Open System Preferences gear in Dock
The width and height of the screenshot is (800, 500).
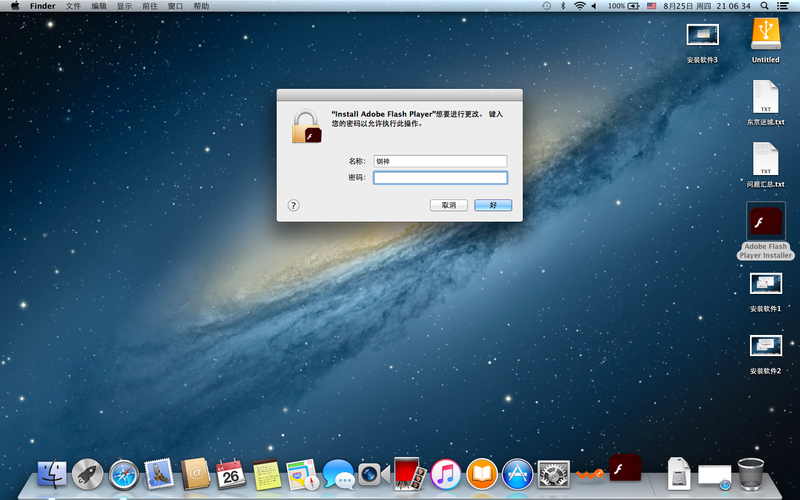point(553,474)
